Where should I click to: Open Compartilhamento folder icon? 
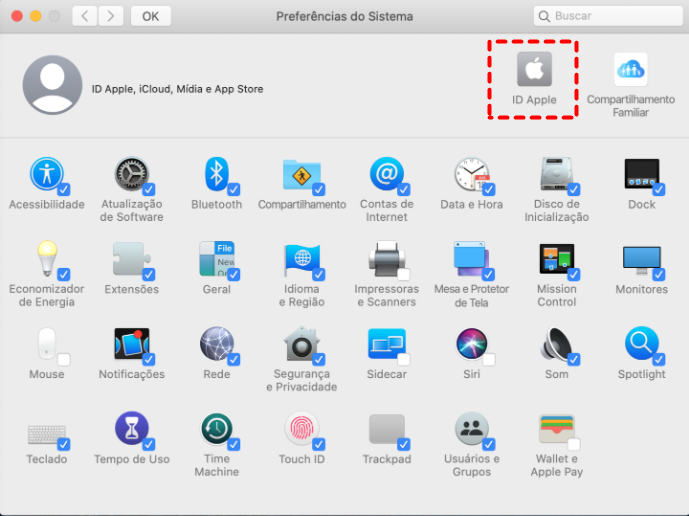(301, 174)
